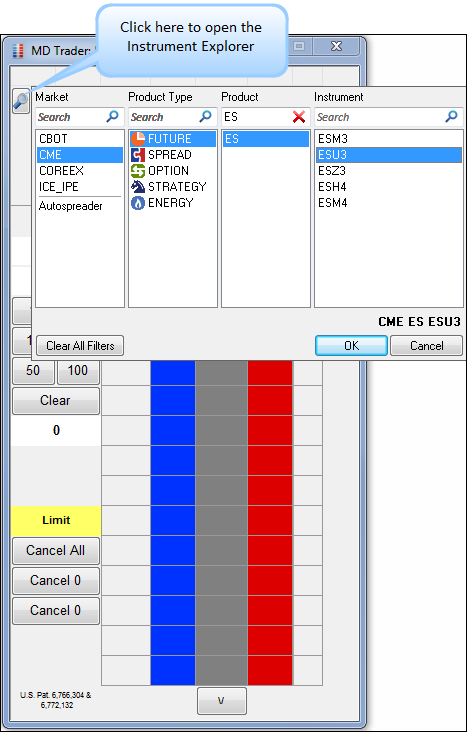
Task: Set quantity with the 100 button
Action: (x=78, y=371)
